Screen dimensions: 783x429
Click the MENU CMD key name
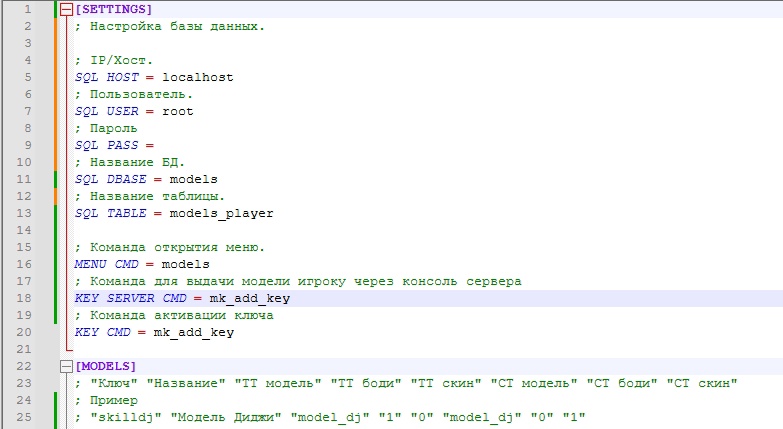pyautogui.click(x=106, y=264)
